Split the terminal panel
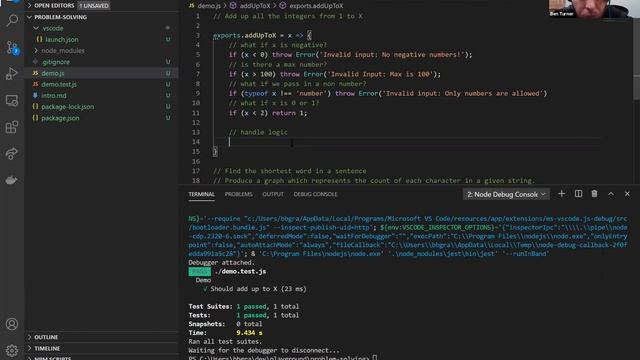The height and width of the screenshot is (360, 640). pyautogui.click(x=578, y=194)
